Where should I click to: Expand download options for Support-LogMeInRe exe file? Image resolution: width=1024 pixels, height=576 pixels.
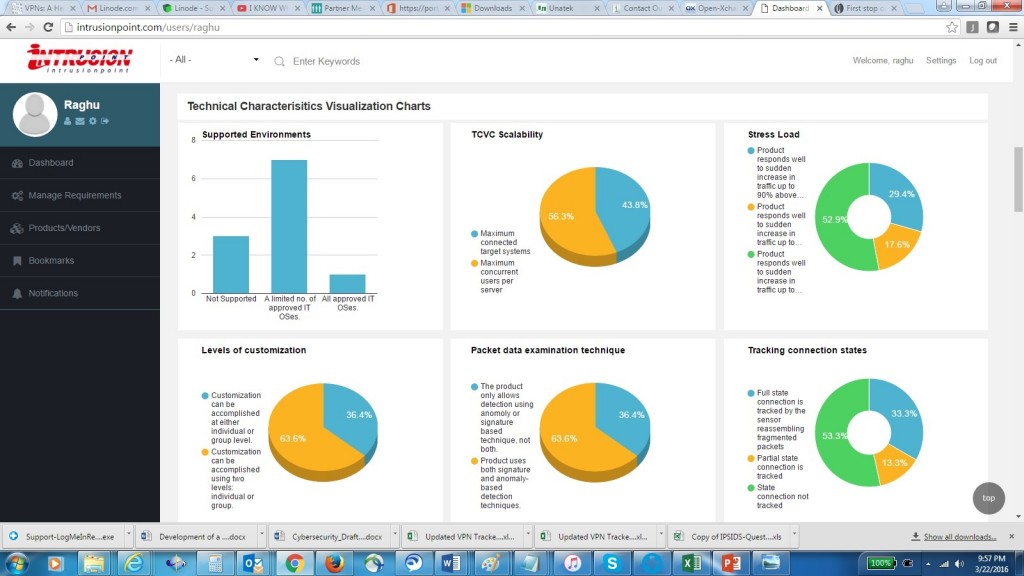point(126,536)
